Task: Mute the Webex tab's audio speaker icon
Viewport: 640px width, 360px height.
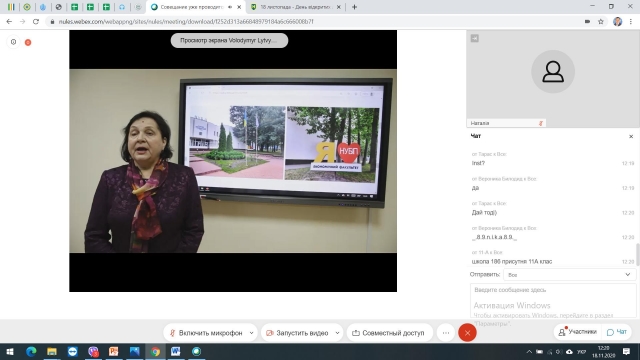Action: tap(230, 7)
